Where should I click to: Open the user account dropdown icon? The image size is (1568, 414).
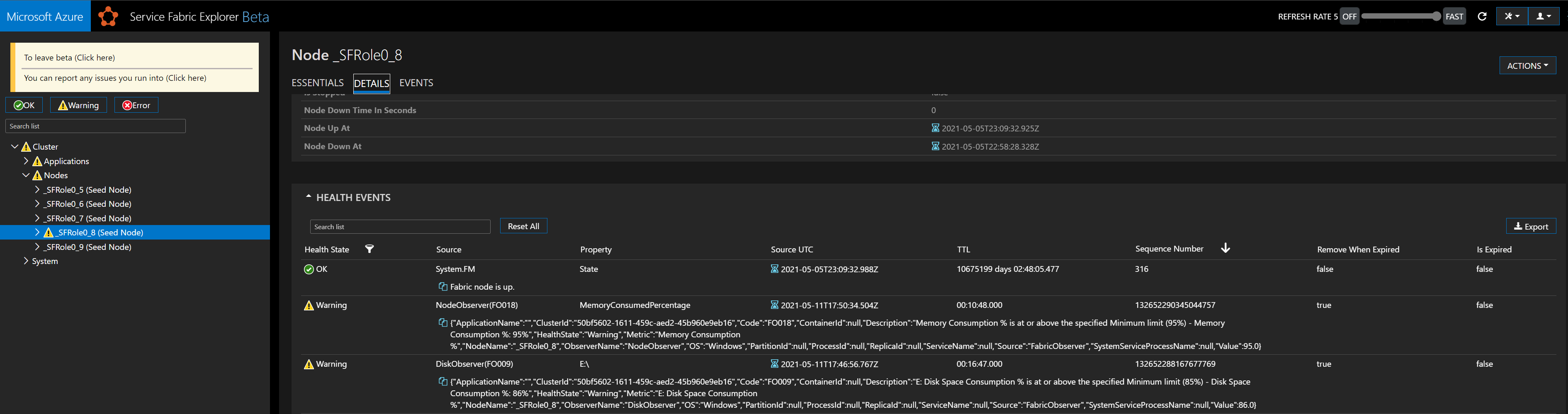pos(1544,17)
